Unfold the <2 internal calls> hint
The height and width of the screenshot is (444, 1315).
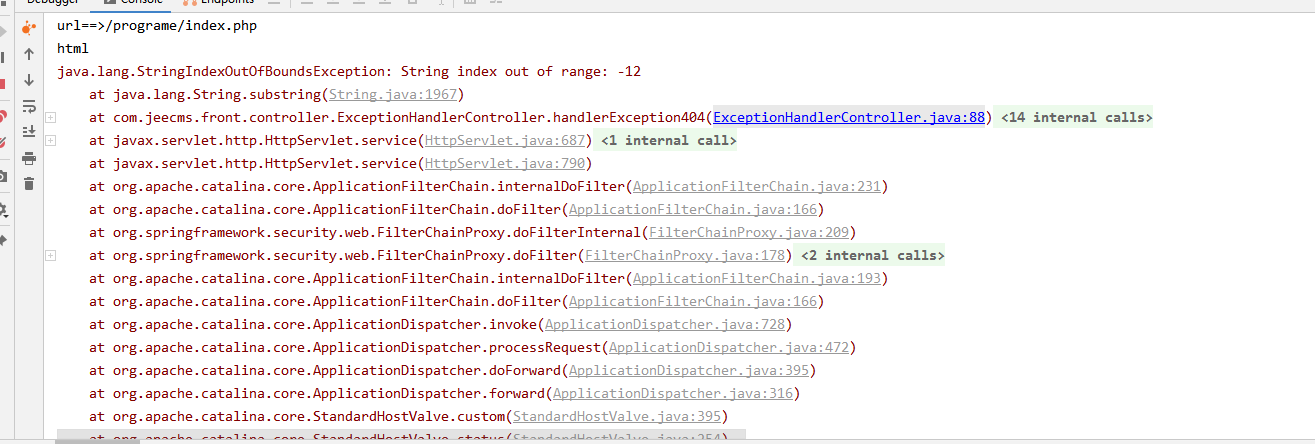pos(872,256)
